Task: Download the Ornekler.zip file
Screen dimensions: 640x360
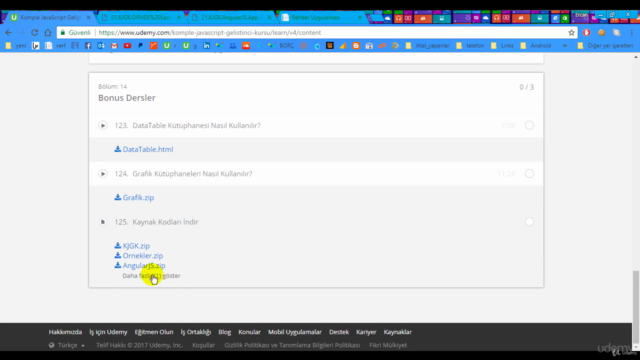Action: [143, 256]
